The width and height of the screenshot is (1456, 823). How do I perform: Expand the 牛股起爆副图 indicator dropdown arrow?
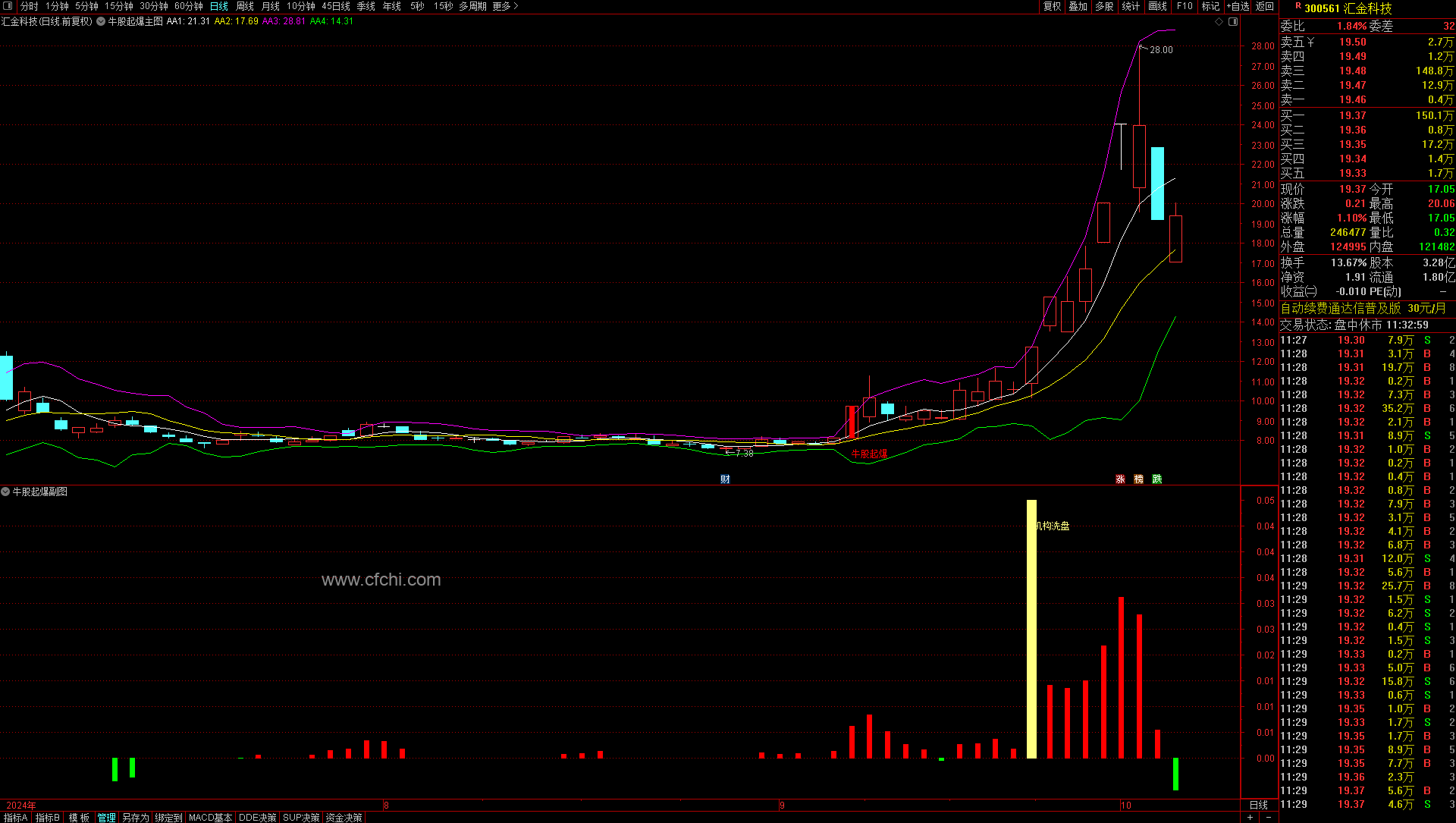pyautogui.click(x=5, y=492)
